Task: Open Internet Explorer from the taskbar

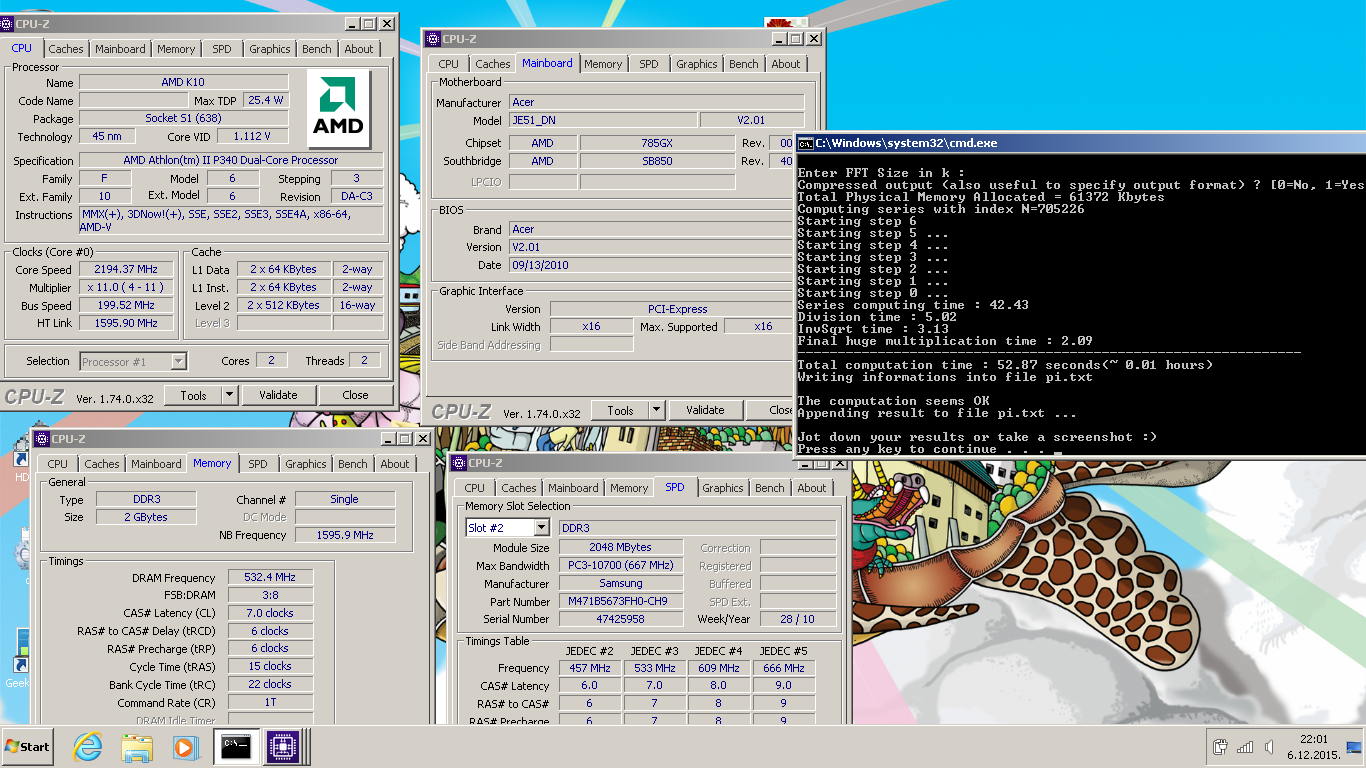Action: pyautogui.click(x=88, y=746)
